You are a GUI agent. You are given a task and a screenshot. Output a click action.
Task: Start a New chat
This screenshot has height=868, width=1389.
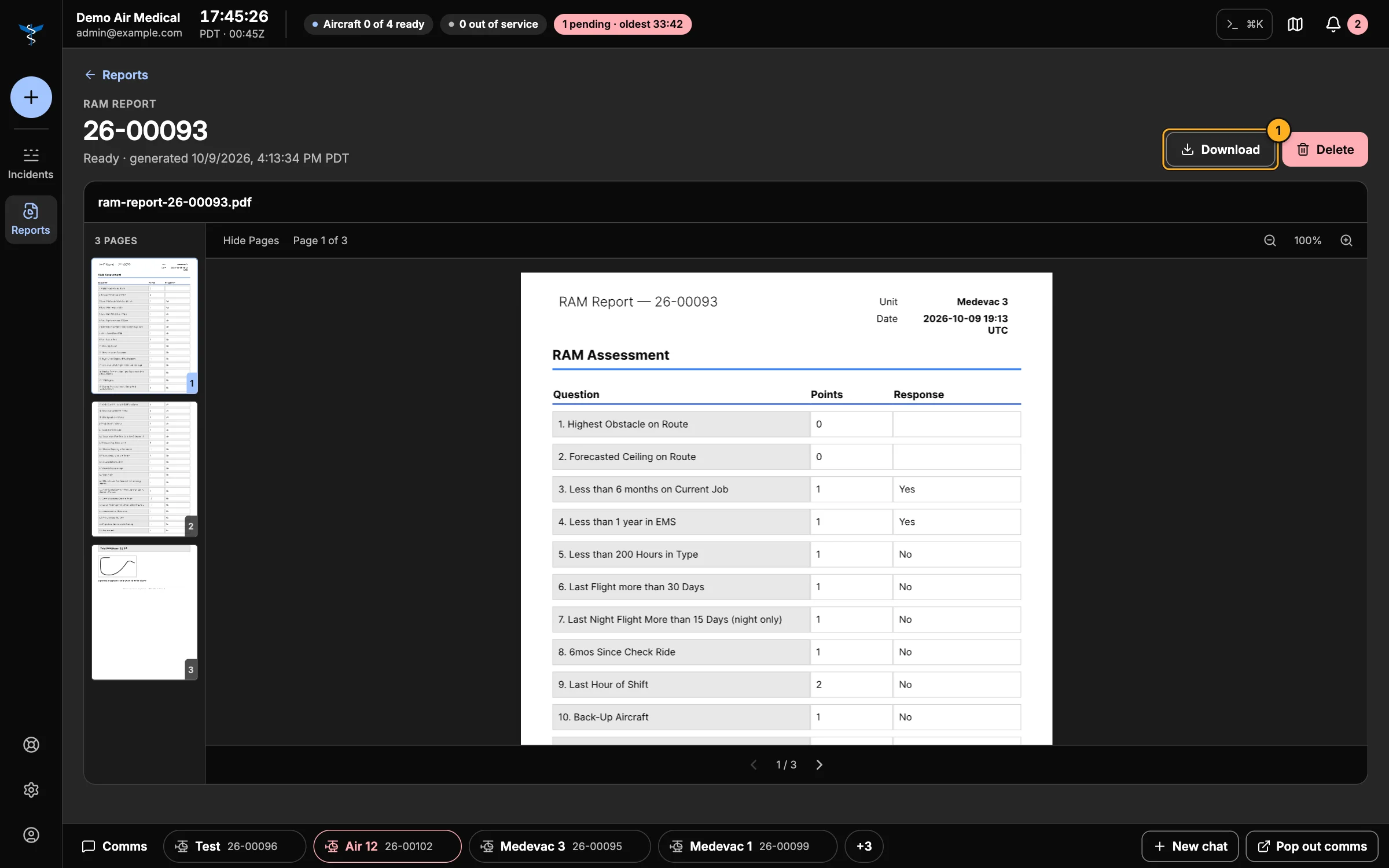click(1189, 846)
